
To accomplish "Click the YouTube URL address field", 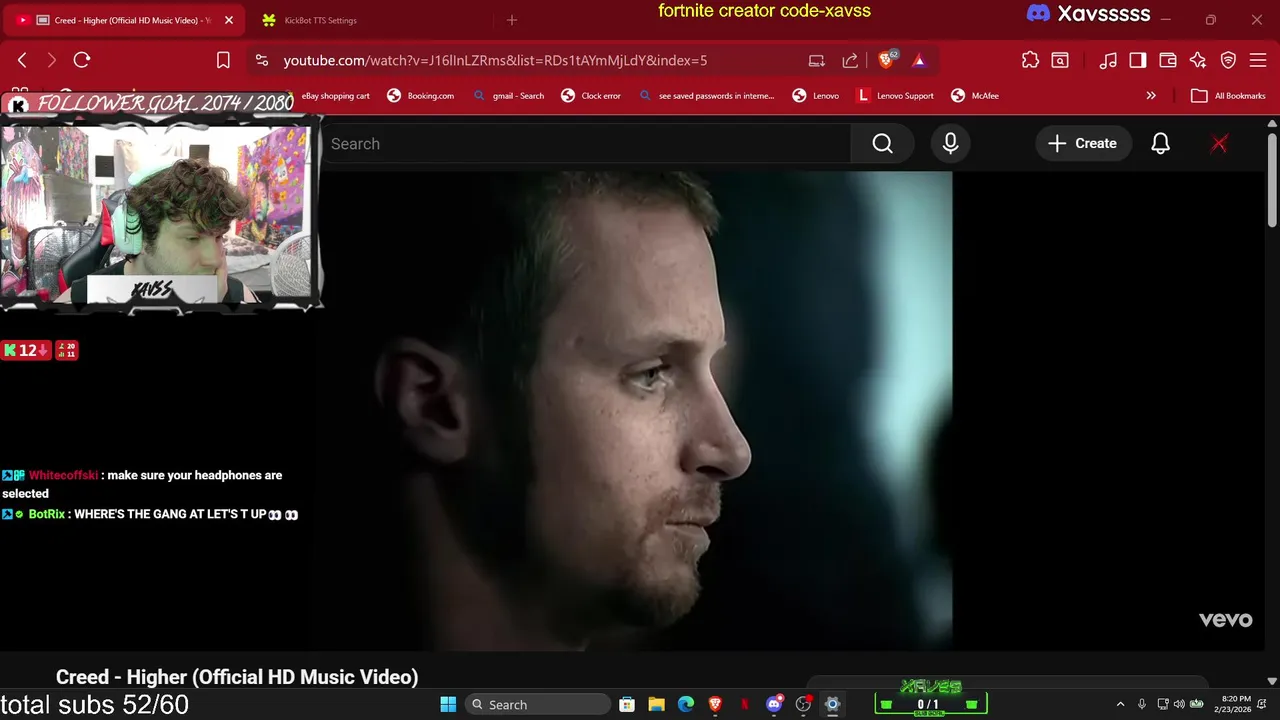I will [495, 60].
